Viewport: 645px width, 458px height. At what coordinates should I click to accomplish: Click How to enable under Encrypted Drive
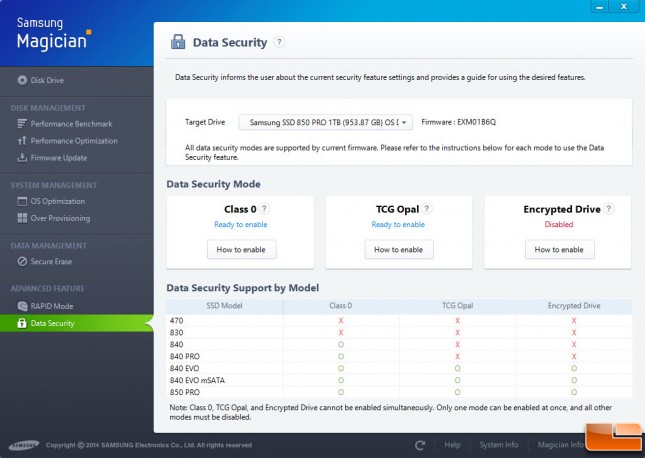559,249
